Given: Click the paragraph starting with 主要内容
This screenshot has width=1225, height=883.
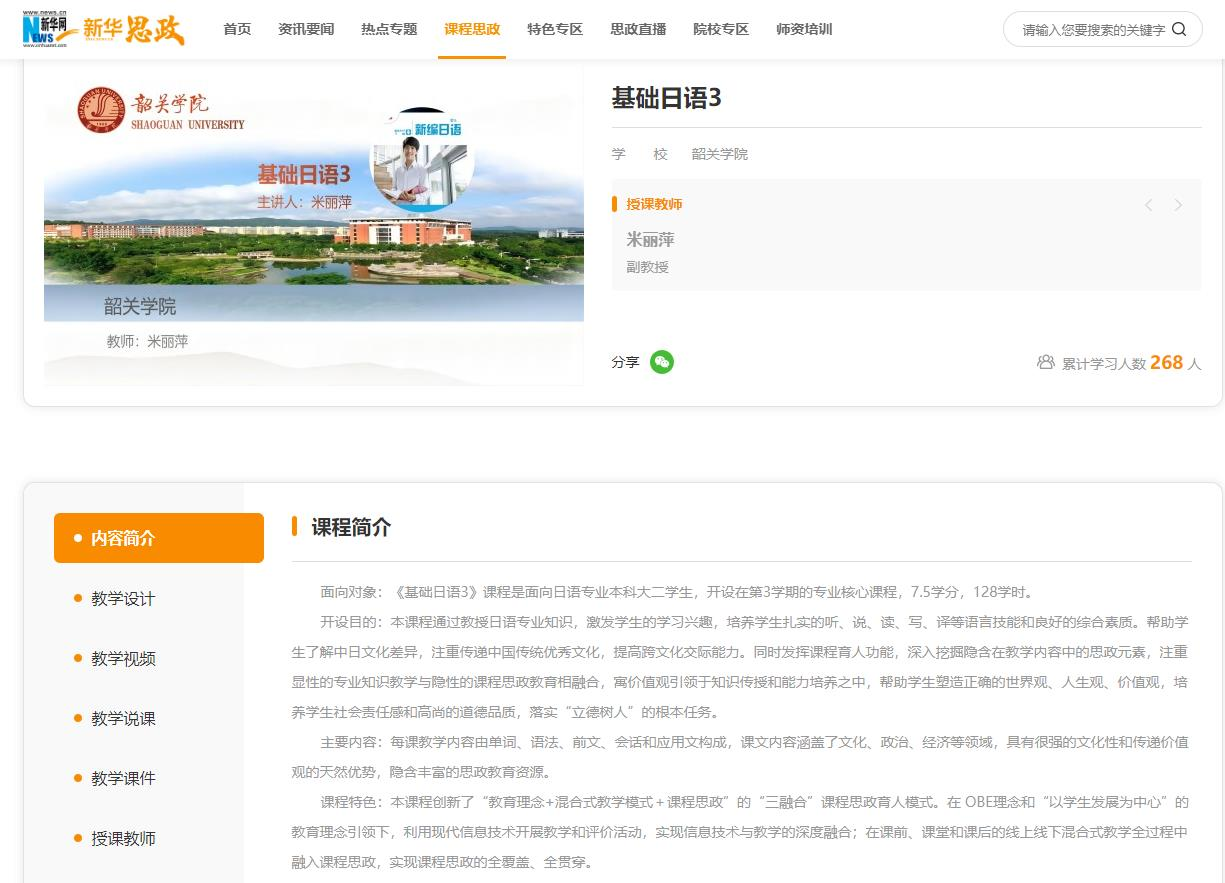Looking at the screenshot, I should 740,757.
